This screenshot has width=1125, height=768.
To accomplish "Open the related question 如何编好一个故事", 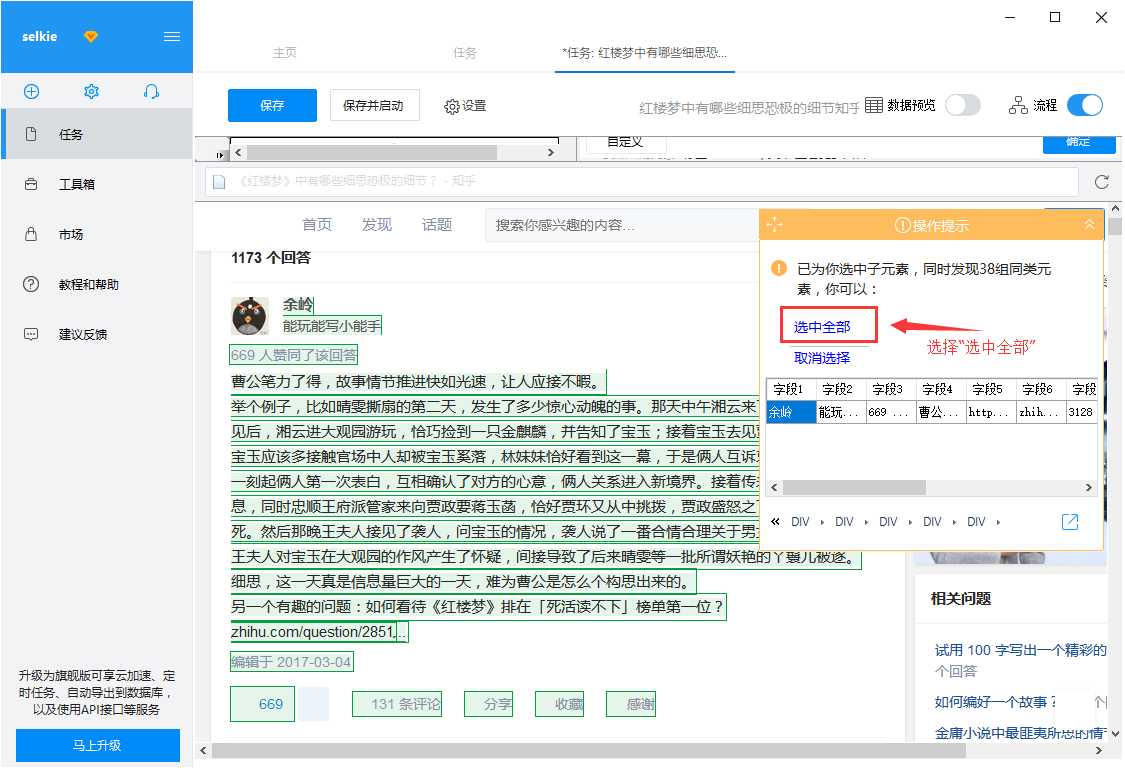I will coord(994,702).
